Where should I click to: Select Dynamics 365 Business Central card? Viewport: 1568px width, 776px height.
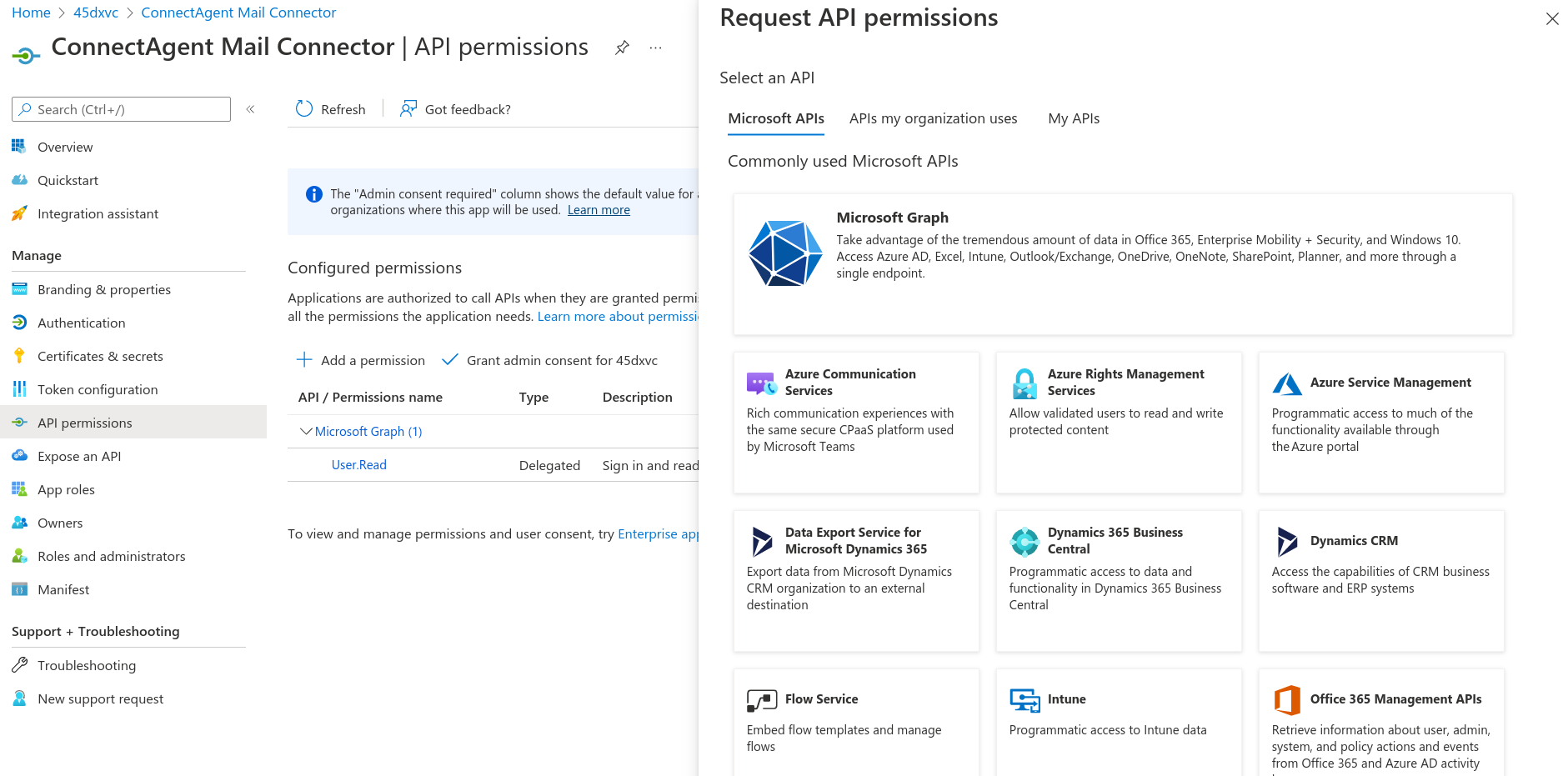click(x=1119, y=581)
